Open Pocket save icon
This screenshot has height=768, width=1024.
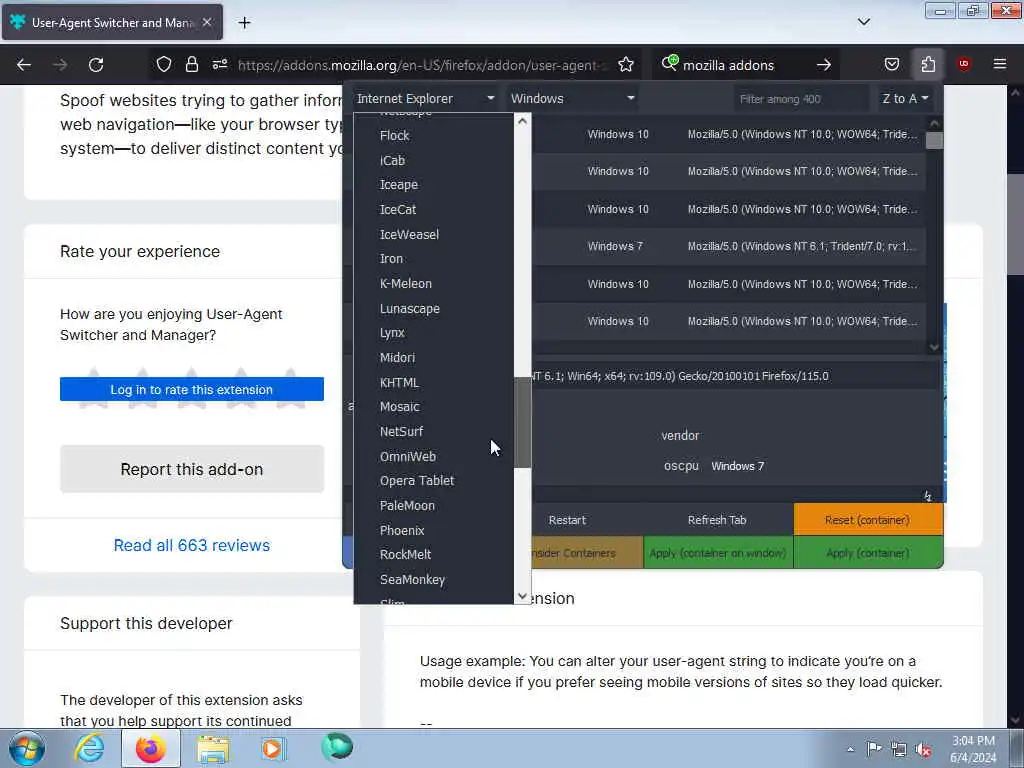pyautogui.click(x=891, y=64)
